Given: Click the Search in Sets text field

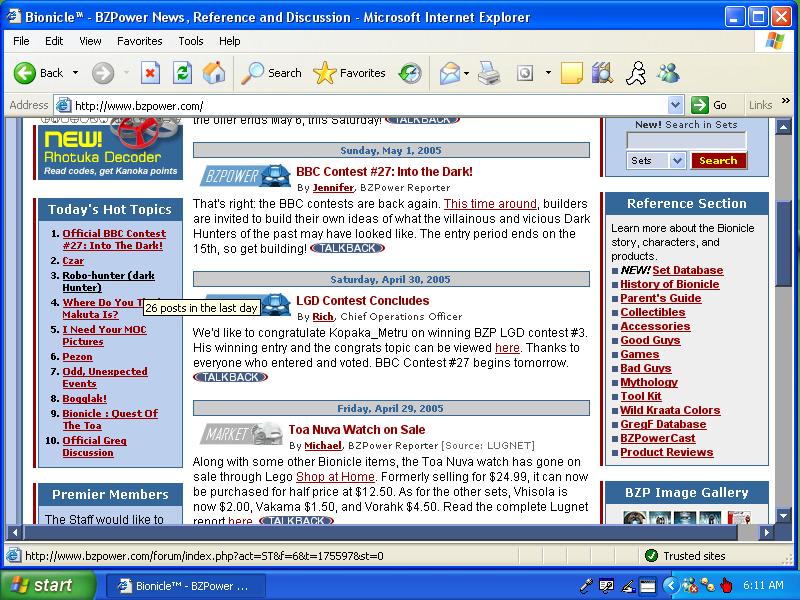Looking at the screenshot, I should click(686, 141).
